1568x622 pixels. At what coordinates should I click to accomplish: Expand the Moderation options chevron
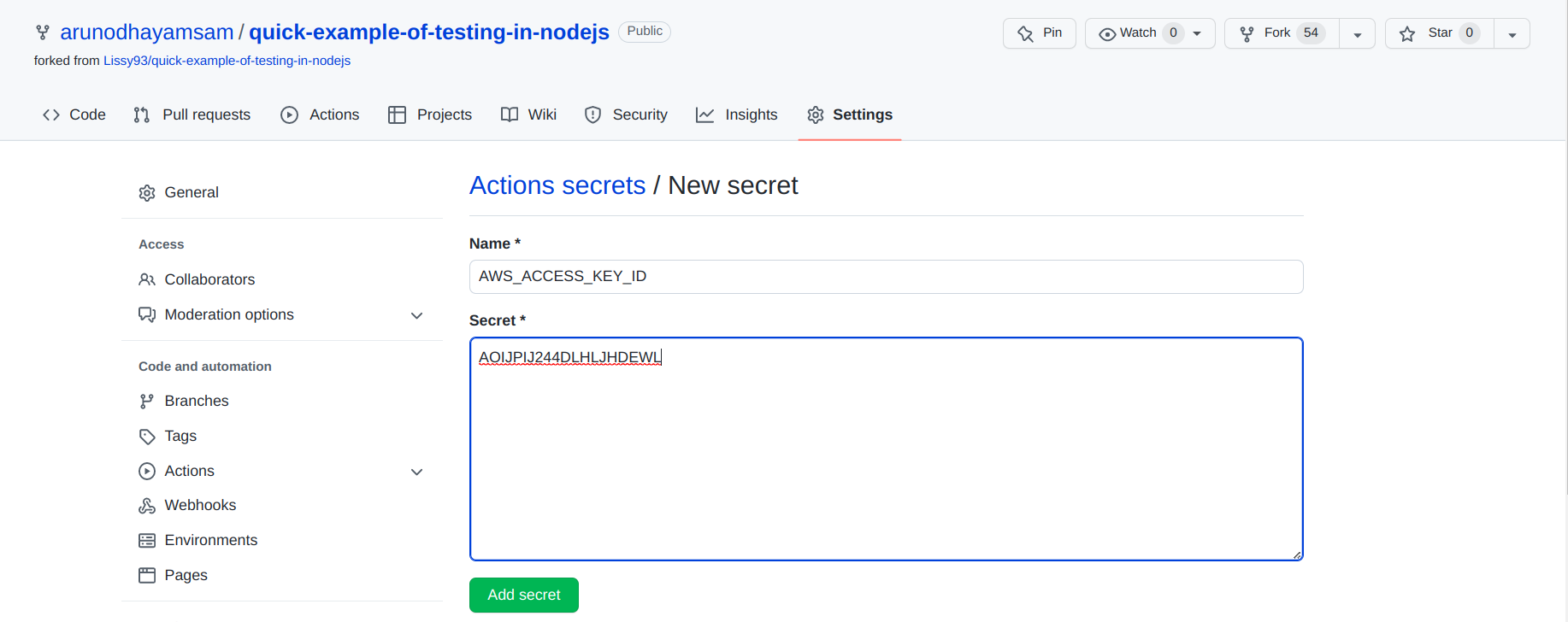point(417,315)
